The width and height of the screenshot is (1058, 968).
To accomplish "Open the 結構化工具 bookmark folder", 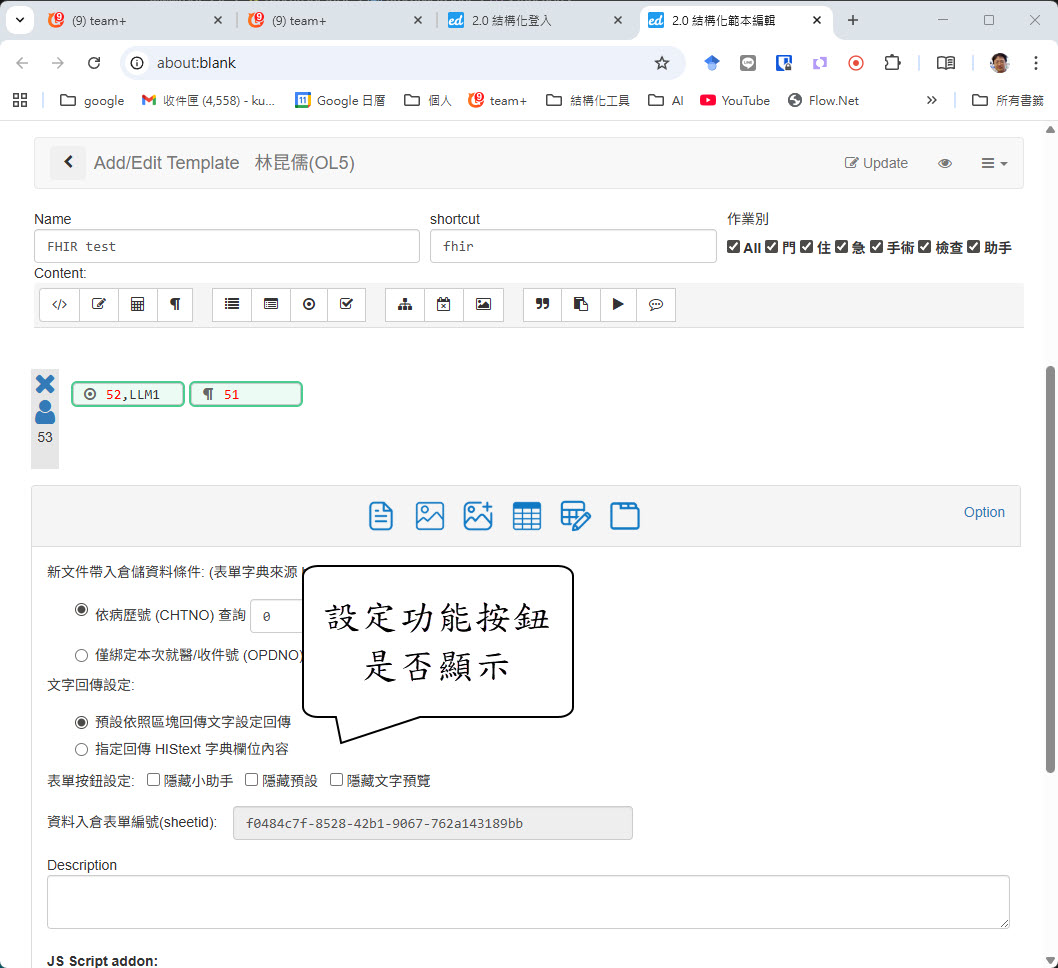I will (x=588, y=100).
